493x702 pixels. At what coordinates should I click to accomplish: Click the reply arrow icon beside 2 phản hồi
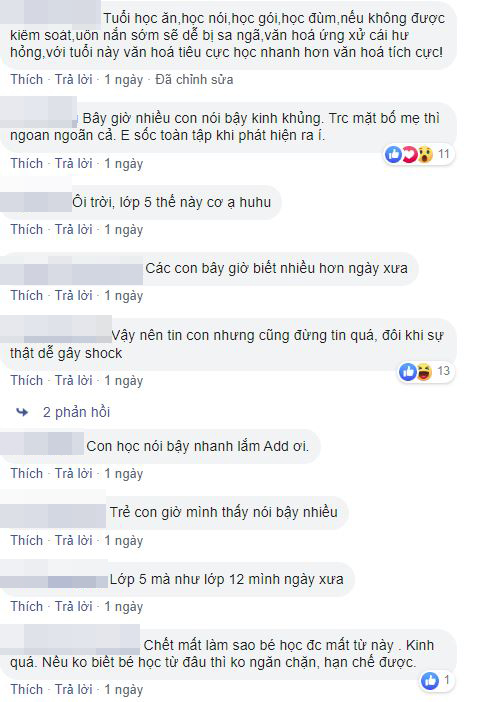click(x=22, y=412)
